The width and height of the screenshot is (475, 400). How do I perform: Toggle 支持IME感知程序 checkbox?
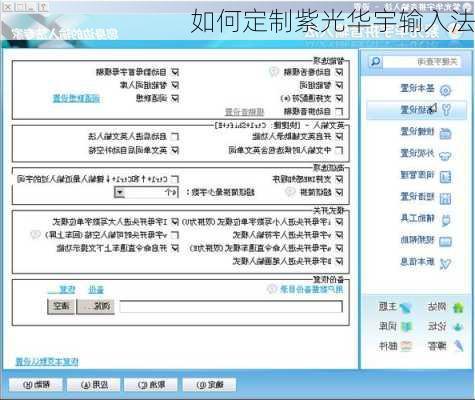(x=339, y=179)
